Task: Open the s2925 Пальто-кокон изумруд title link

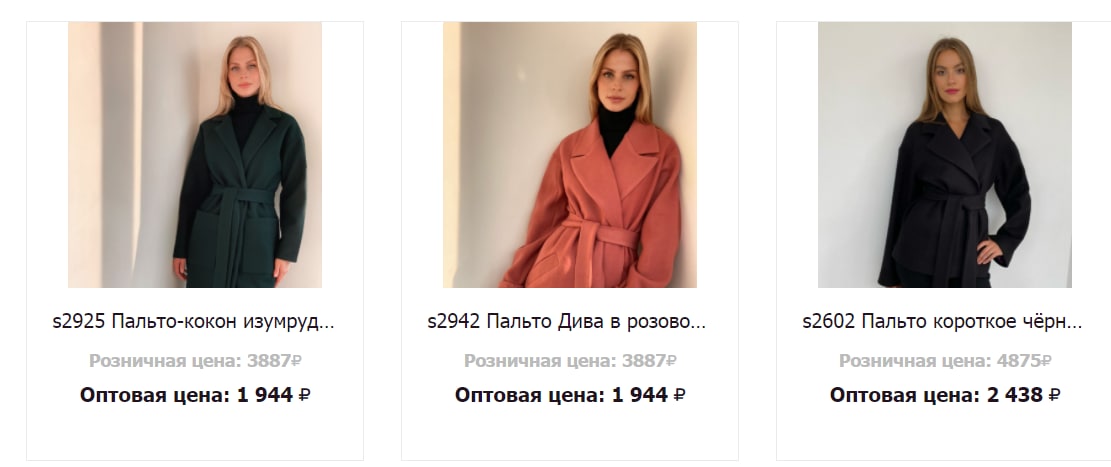Action: click(x=193, y=322)
